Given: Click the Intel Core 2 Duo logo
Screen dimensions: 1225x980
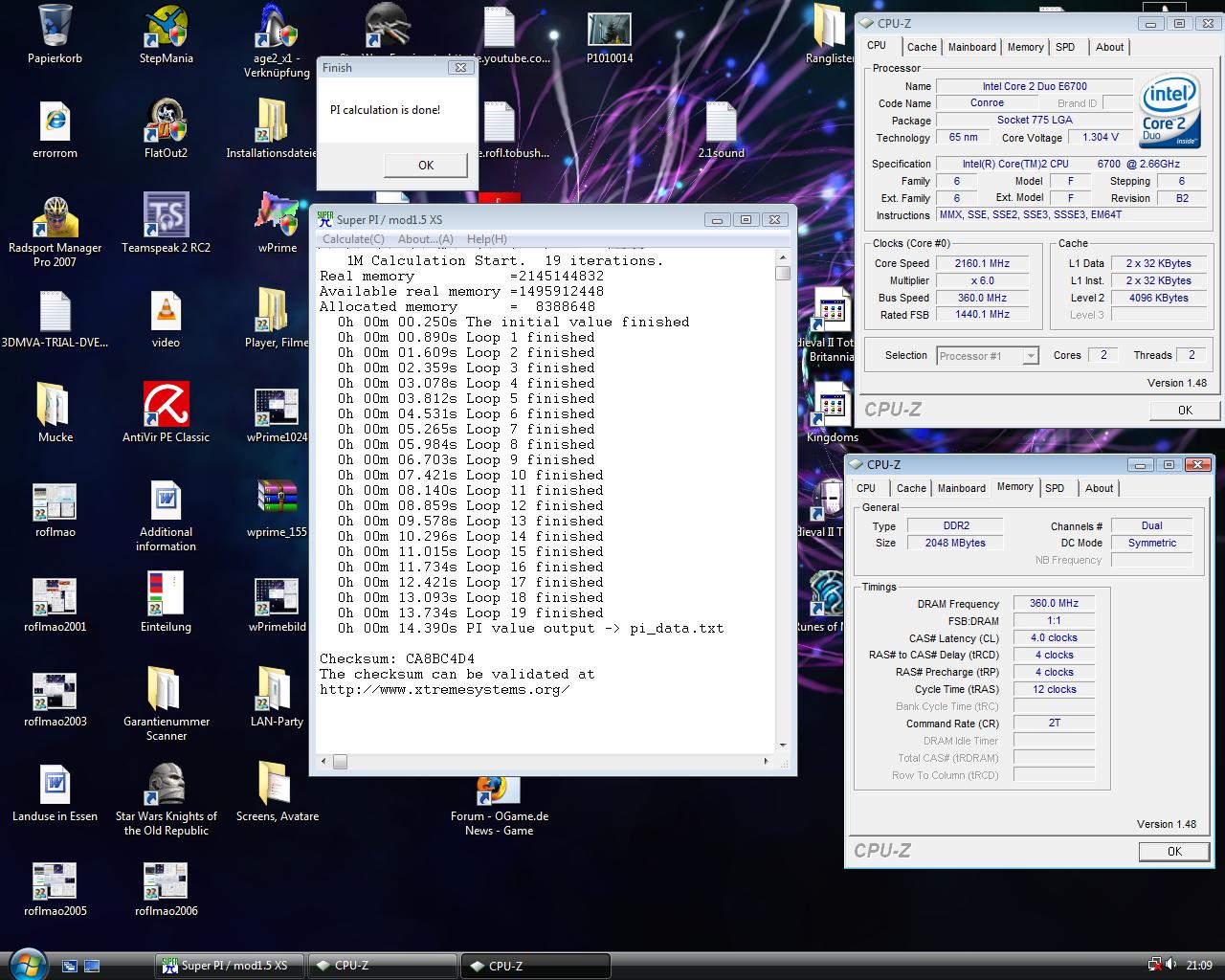Looking at the screenshot, I should point(1170,113).
